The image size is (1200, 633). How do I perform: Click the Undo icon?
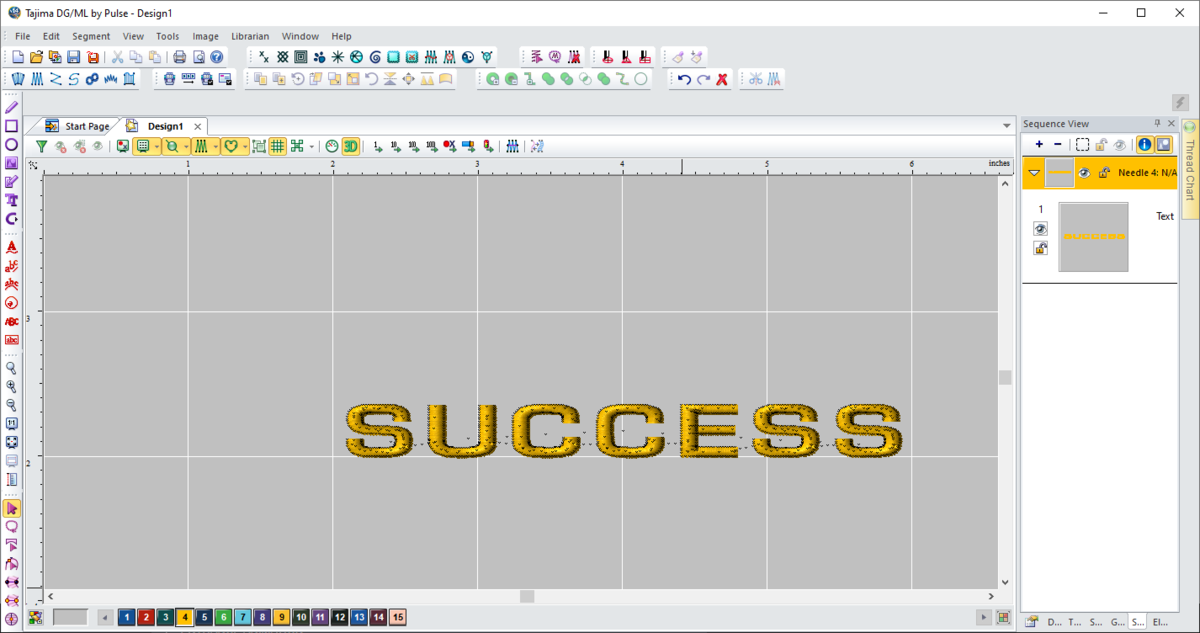pyautogui.click(x=686, y=78)
